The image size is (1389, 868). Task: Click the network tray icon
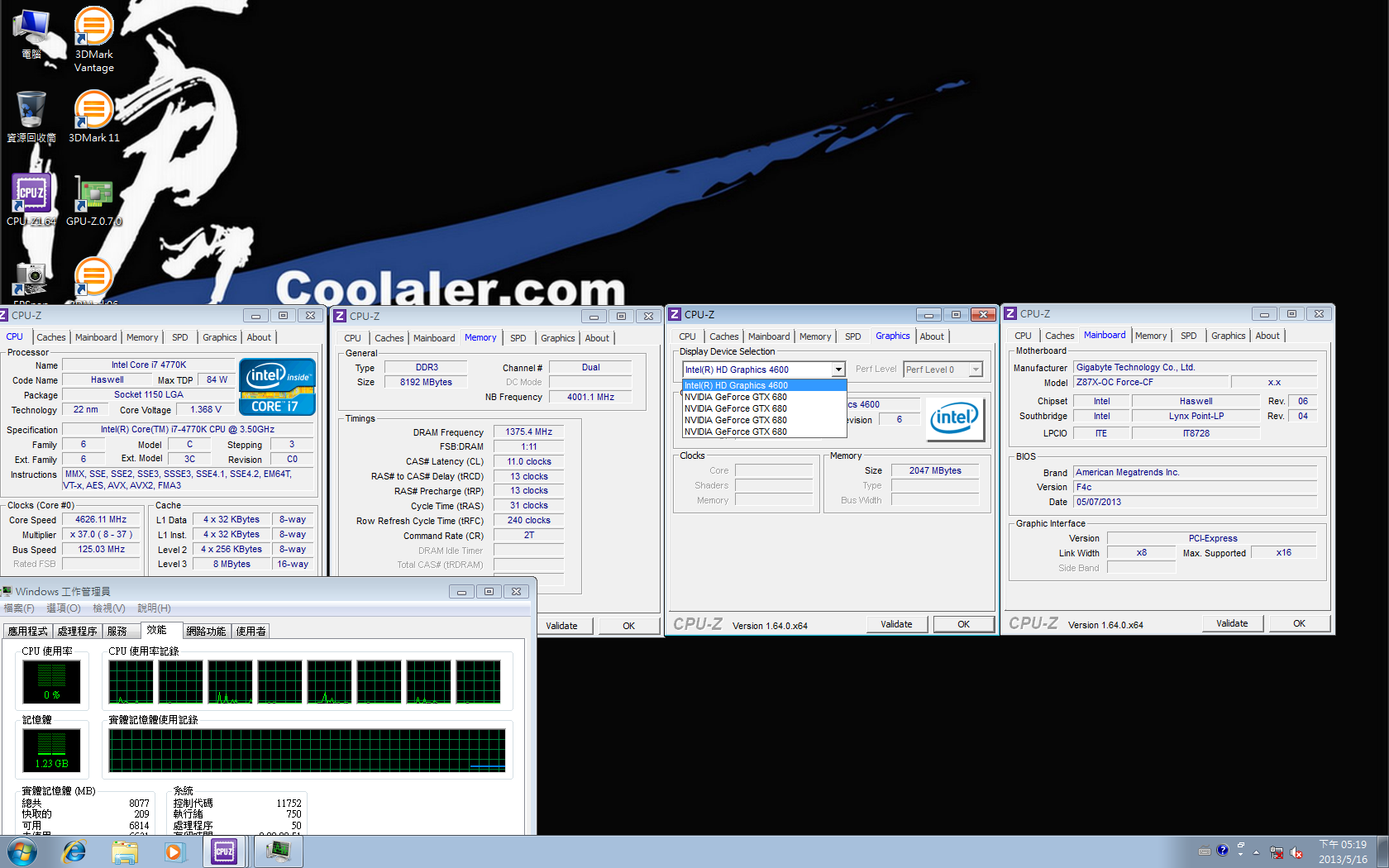[1277, 852]
